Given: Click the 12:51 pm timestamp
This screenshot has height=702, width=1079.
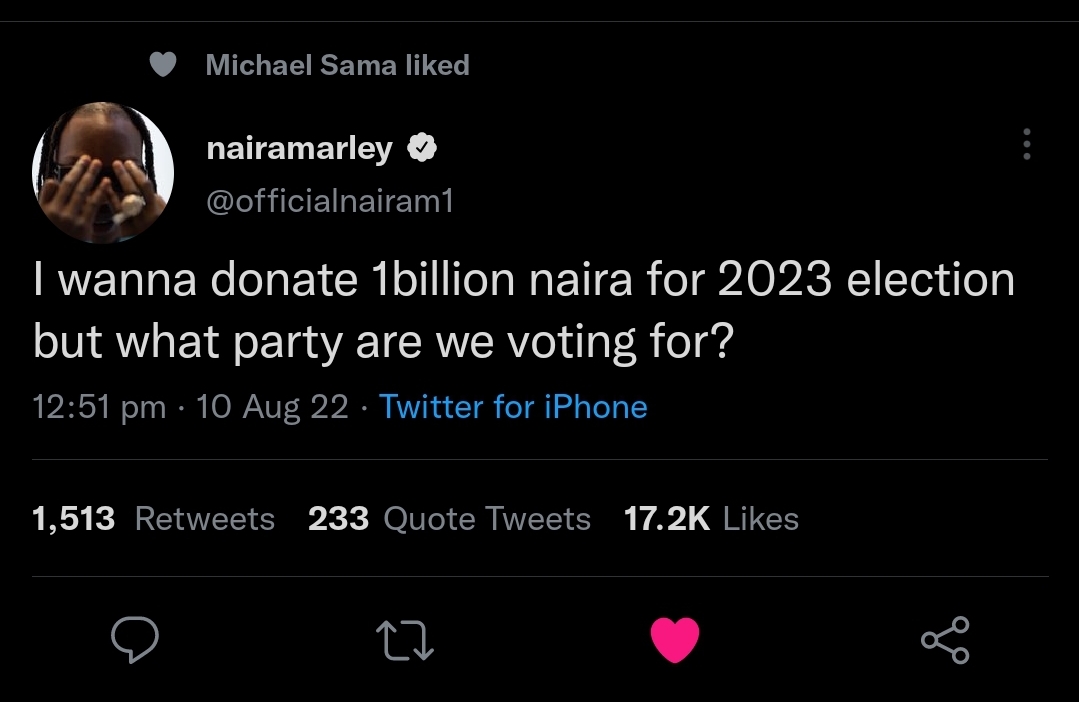Looking at the screenshot, I should click(x=99, y=407).
